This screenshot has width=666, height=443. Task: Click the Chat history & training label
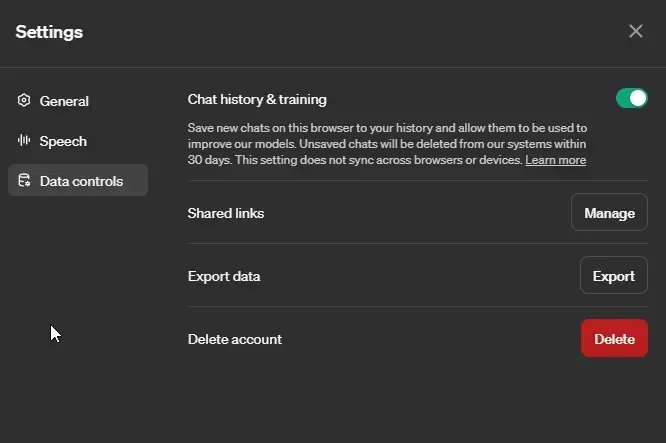[257, 99]
